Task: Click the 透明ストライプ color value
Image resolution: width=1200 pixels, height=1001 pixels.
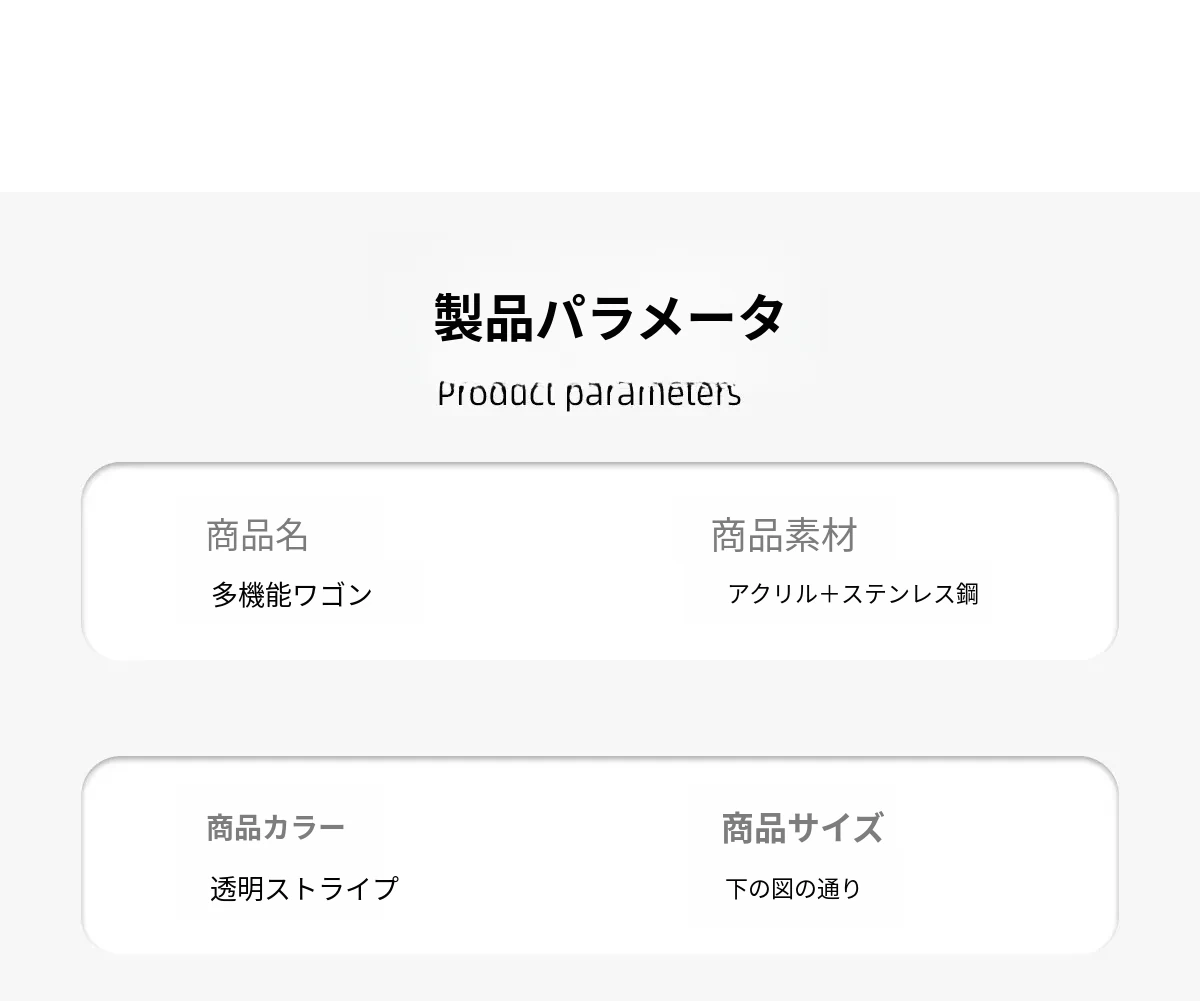Action: (x=304, y=888)
